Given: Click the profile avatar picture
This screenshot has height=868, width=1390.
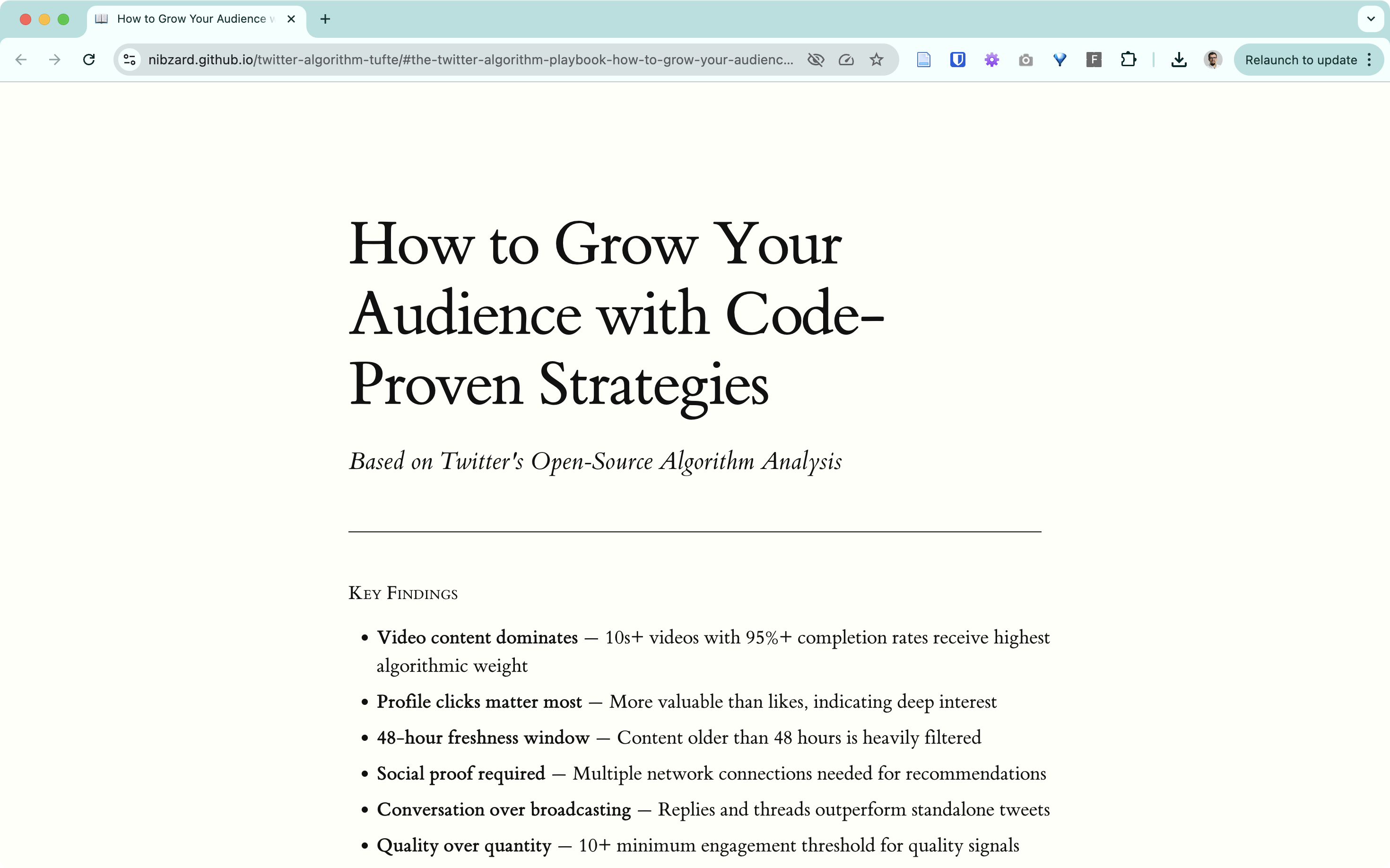Looking at the screenshot, I should coord(1214,59).
